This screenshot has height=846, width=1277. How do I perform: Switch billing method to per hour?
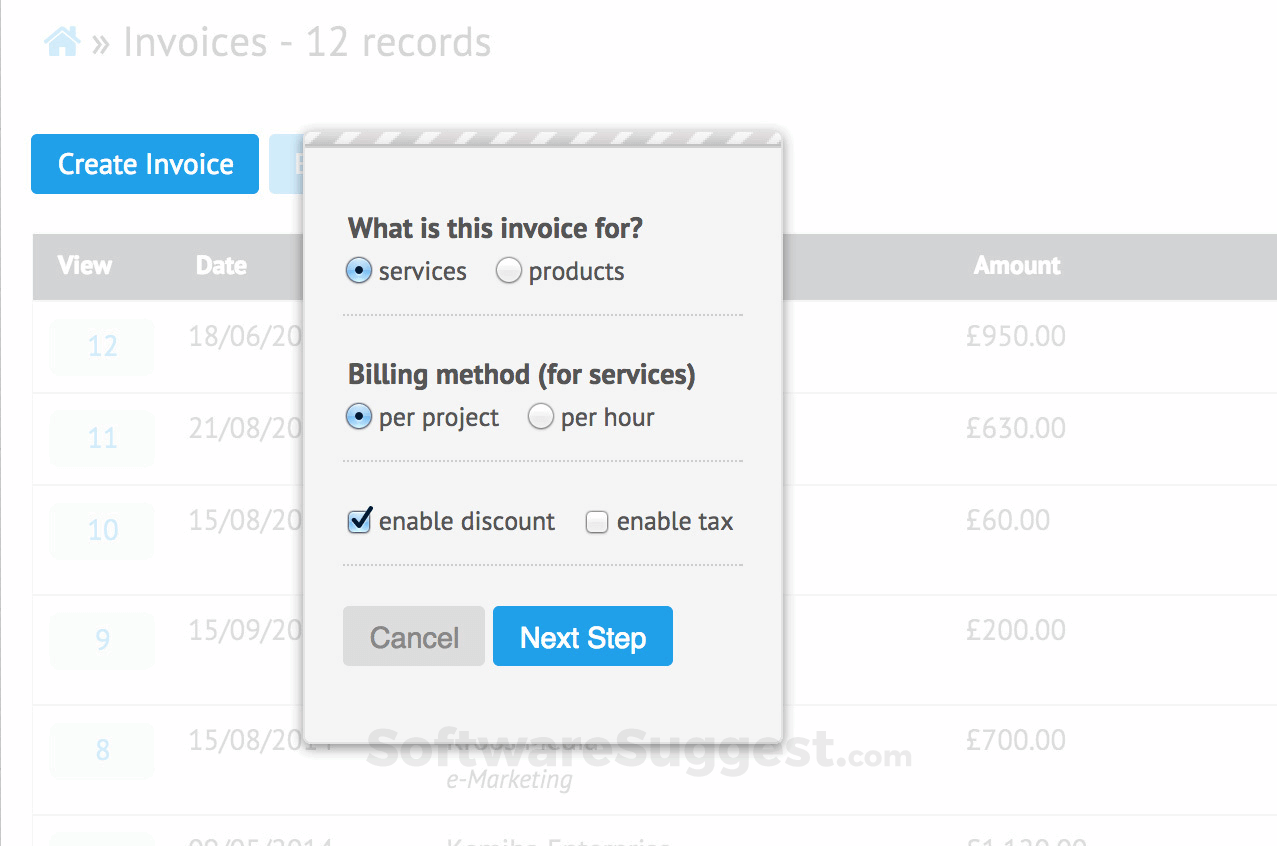tap(541, 417)
